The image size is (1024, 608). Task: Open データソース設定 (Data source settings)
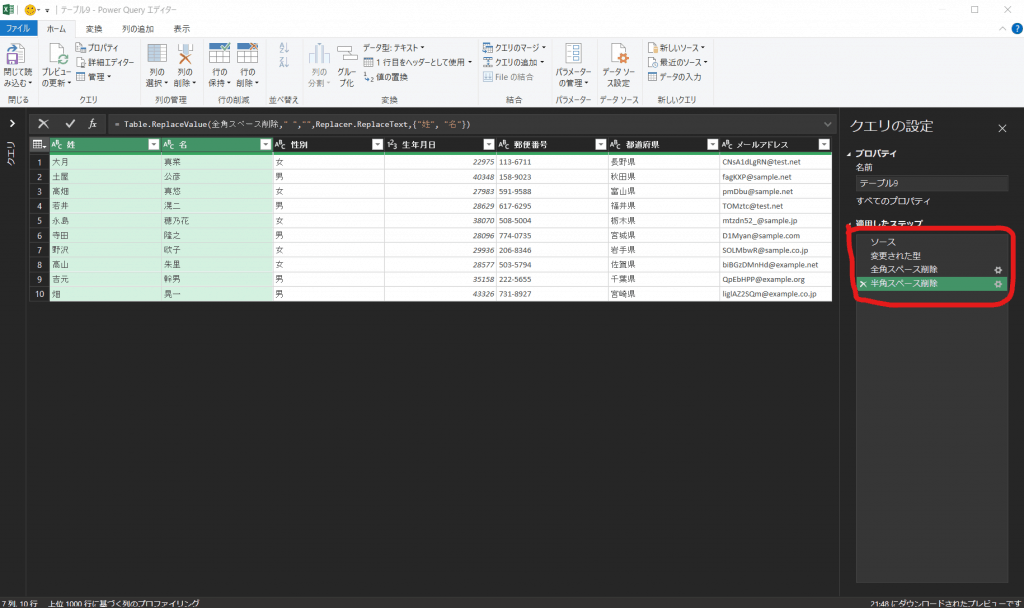[620, 55]
